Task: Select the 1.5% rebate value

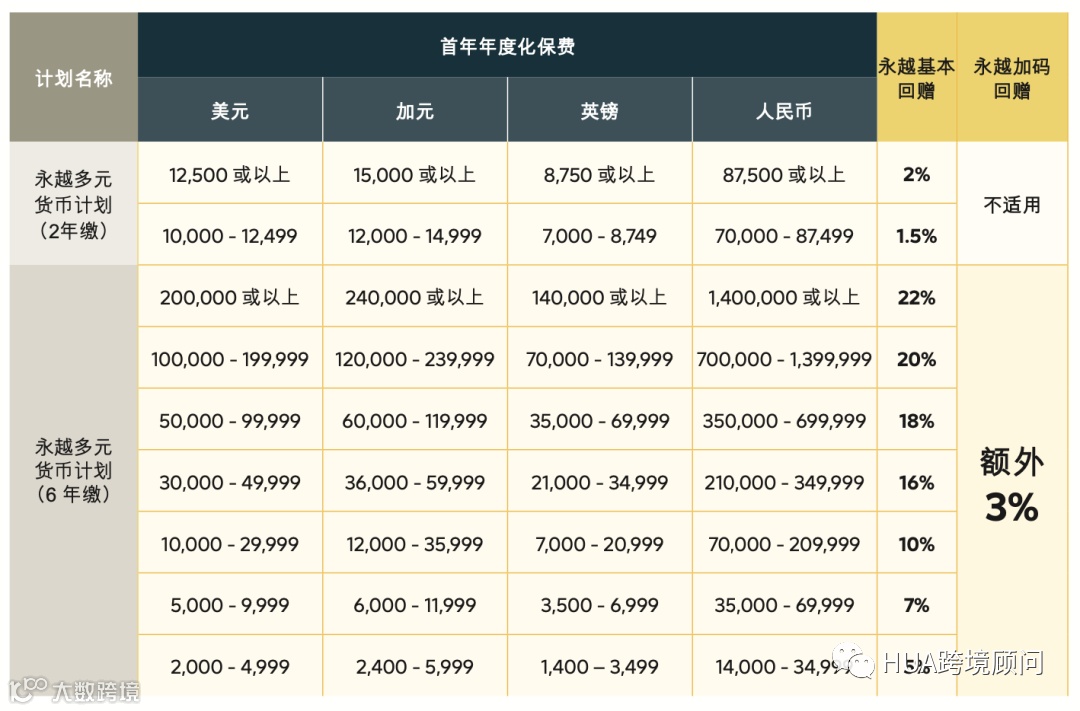Action: tap(917, 235)
